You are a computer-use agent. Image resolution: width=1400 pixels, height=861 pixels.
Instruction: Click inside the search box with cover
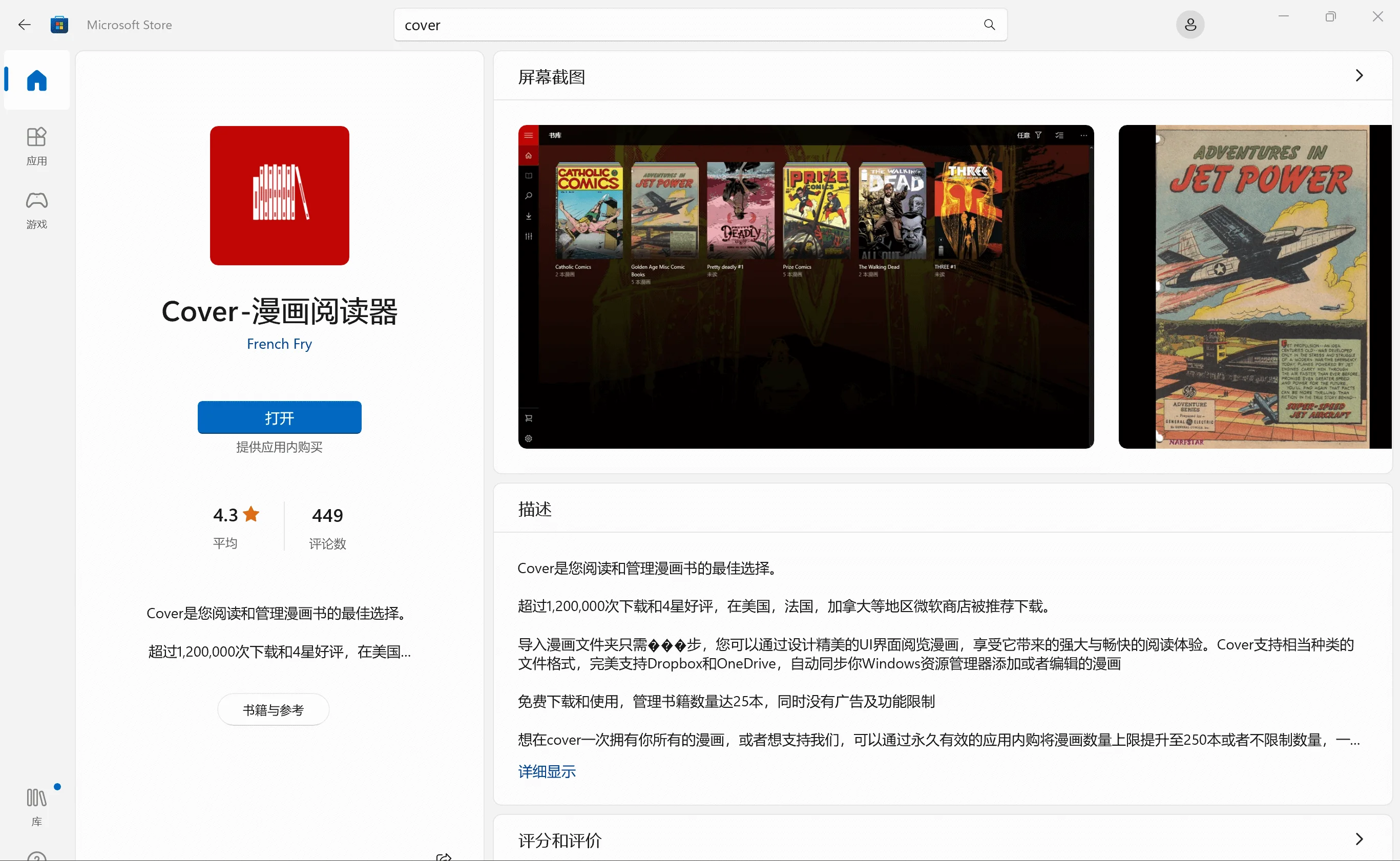point(683,25)
